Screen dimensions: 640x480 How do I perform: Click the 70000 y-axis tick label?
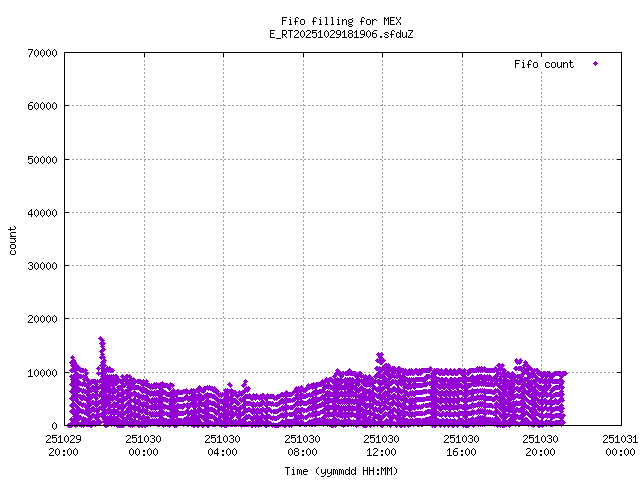38,53
